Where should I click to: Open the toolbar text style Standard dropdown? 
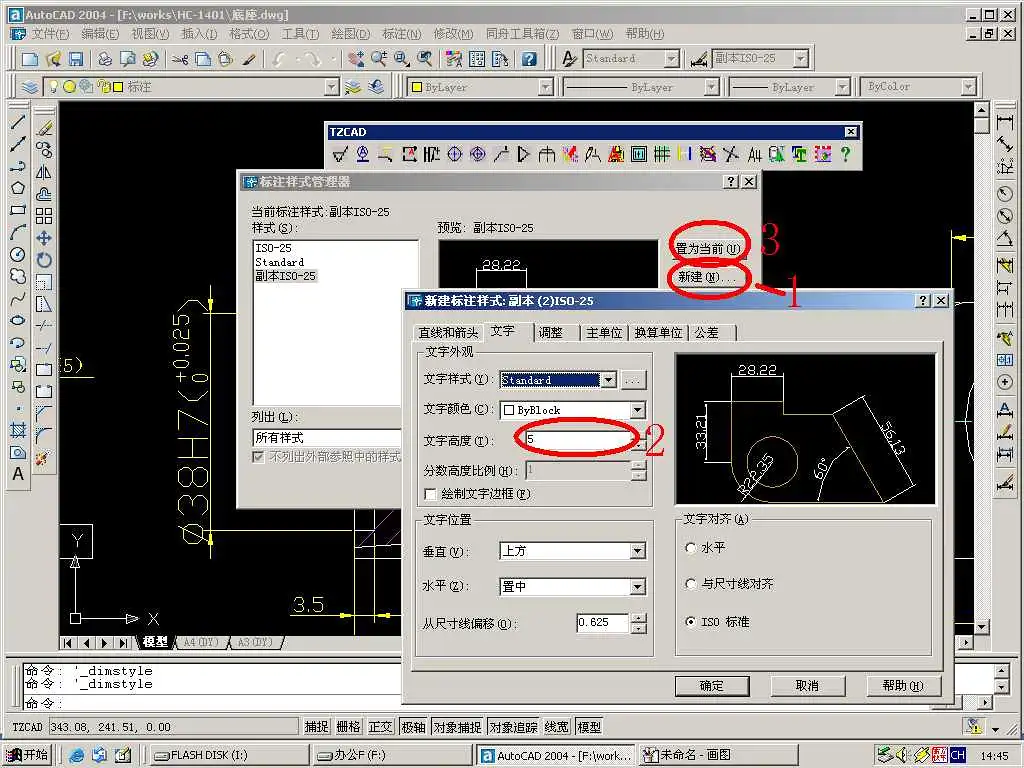pyautogui.click(x=671, y=59)
